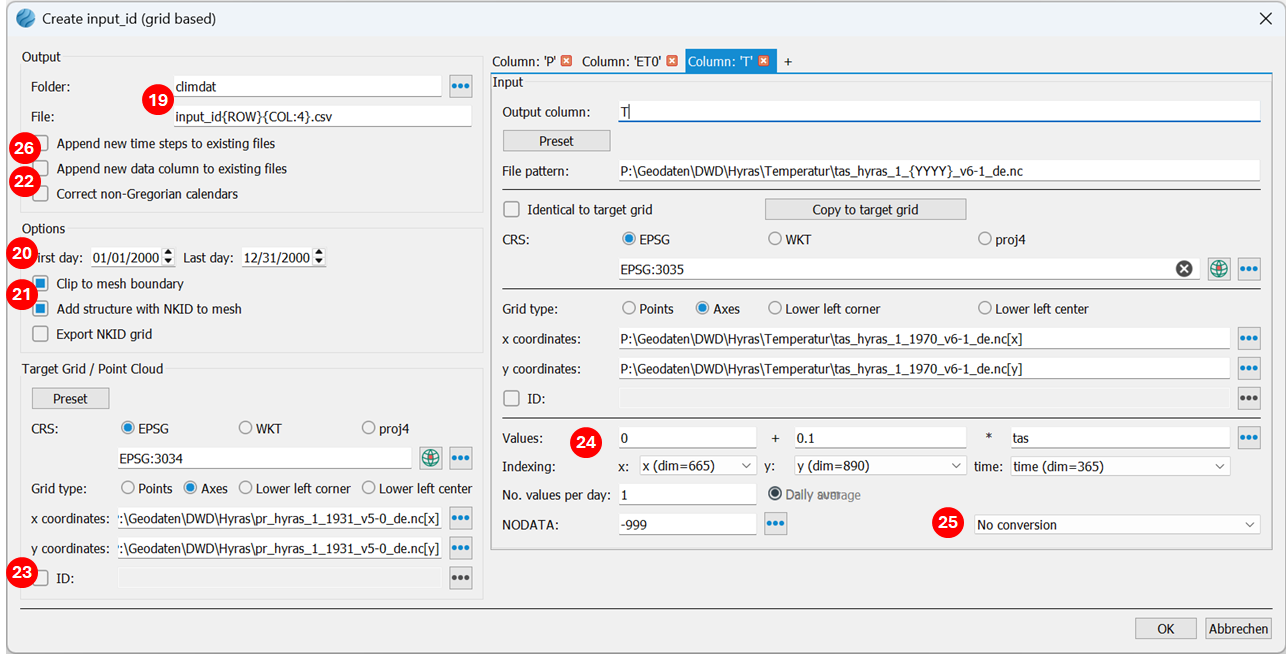Clear the EPSG:3035 field with X icon

coord(1184,268)
